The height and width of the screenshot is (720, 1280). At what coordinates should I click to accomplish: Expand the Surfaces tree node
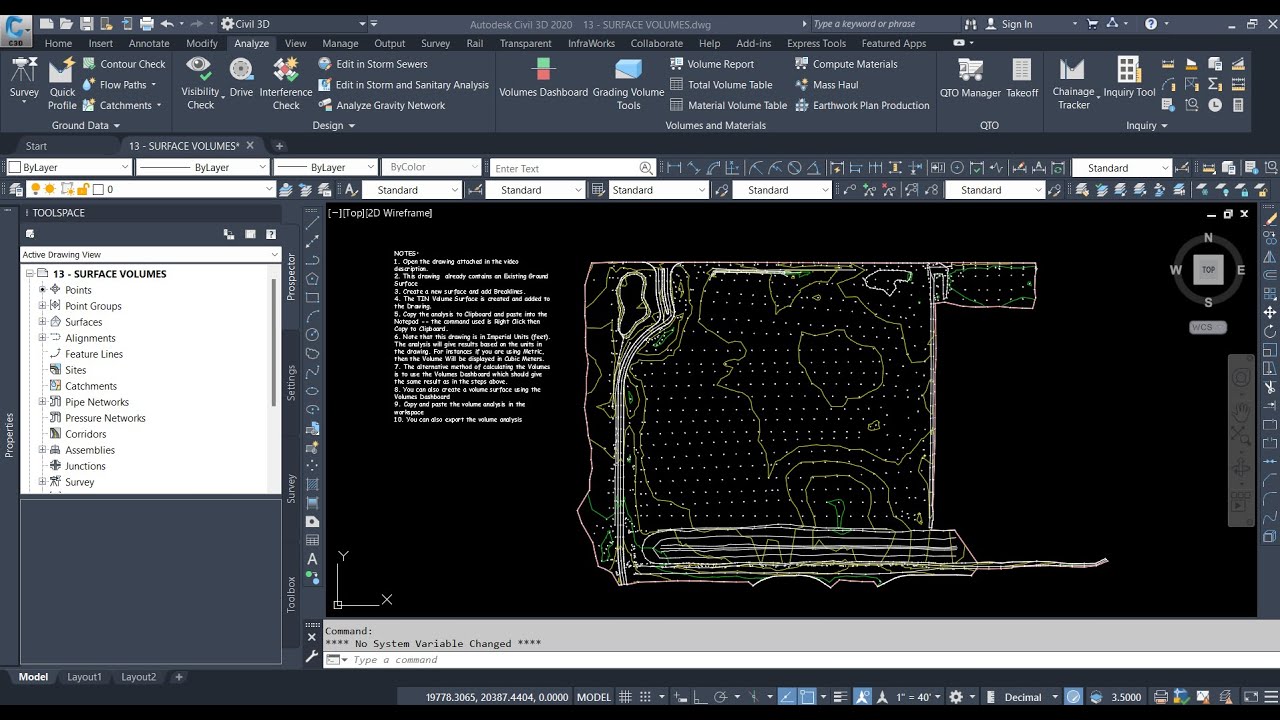pyautogui.click(x=43, y=322)
